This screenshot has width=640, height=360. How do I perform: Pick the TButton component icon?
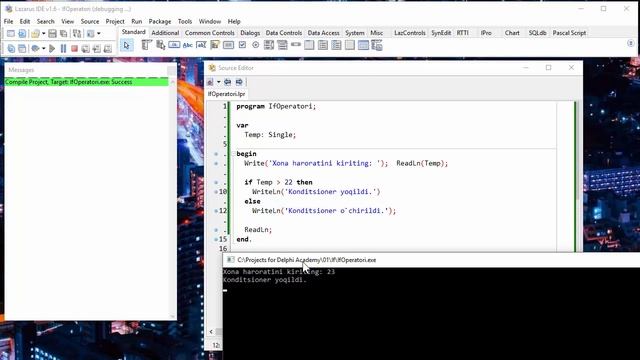pos(174,45)
